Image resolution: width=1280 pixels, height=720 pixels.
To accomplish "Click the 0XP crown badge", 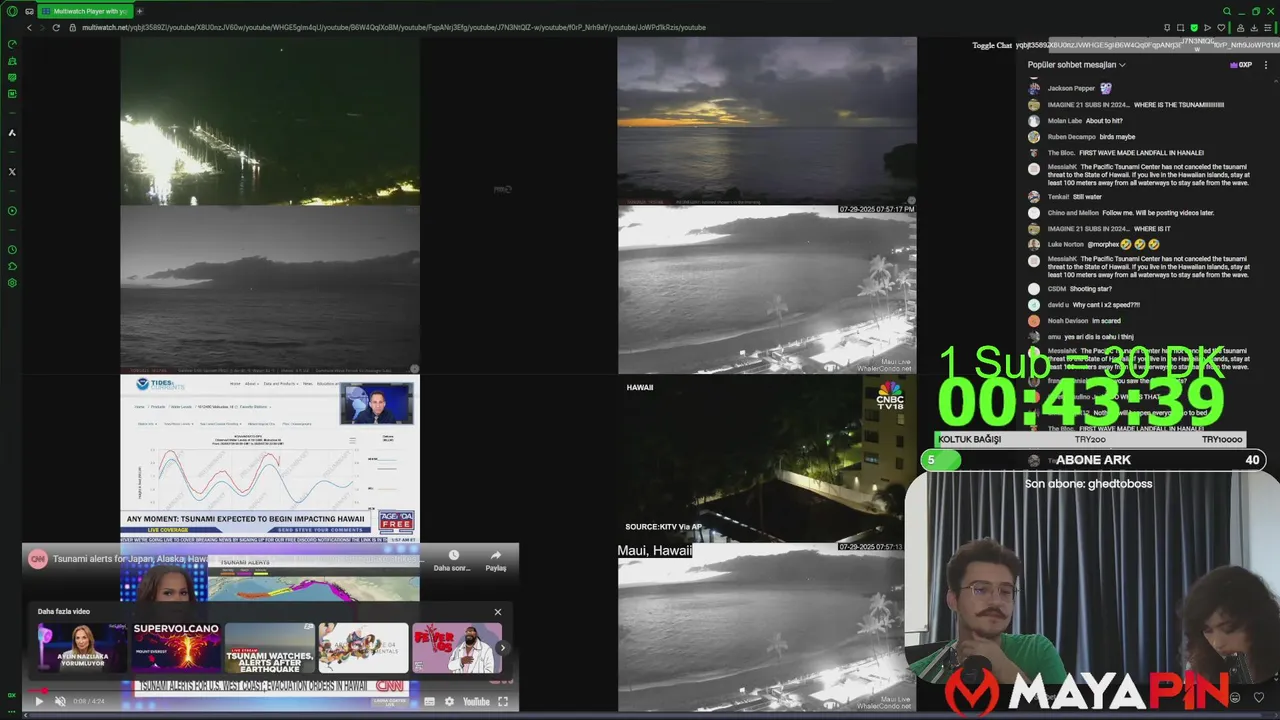I will pyautogui.click(x=1241, y=65).
